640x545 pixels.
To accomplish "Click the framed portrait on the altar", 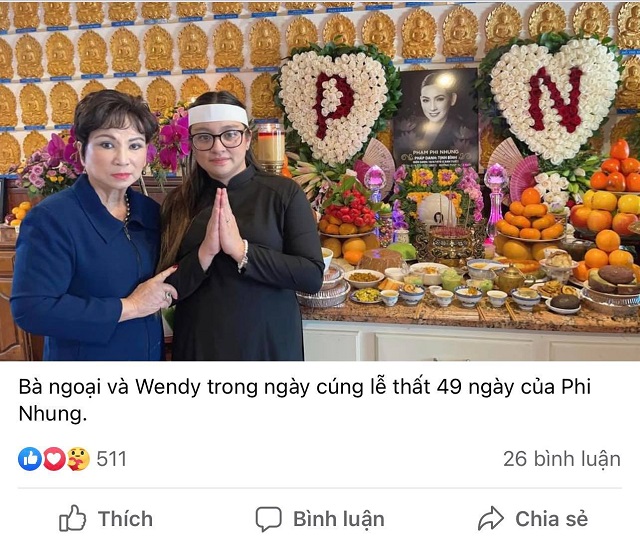I will (x=436, y=118).
